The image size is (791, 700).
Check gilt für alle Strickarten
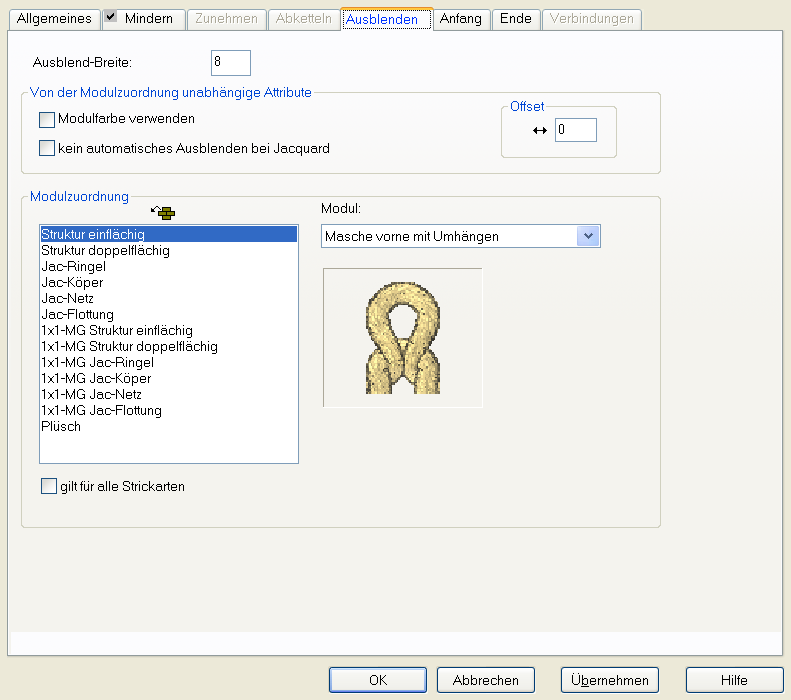(x=49, y=486)
